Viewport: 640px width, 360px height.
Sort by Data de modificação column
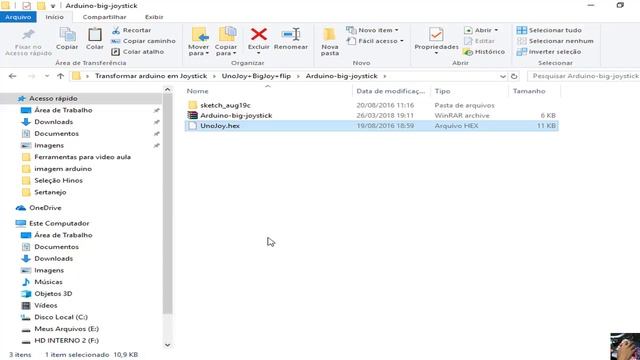391,91
